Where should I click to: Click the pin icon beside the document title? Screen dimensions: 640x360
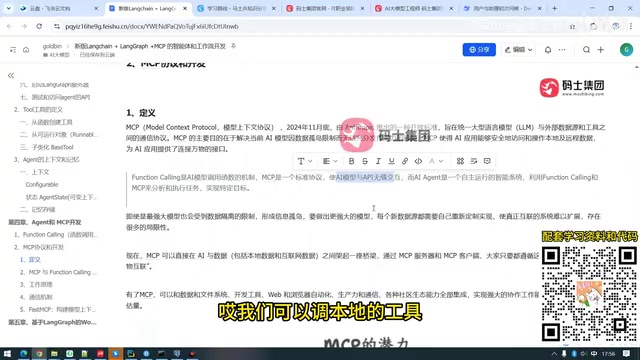point(233,46)
